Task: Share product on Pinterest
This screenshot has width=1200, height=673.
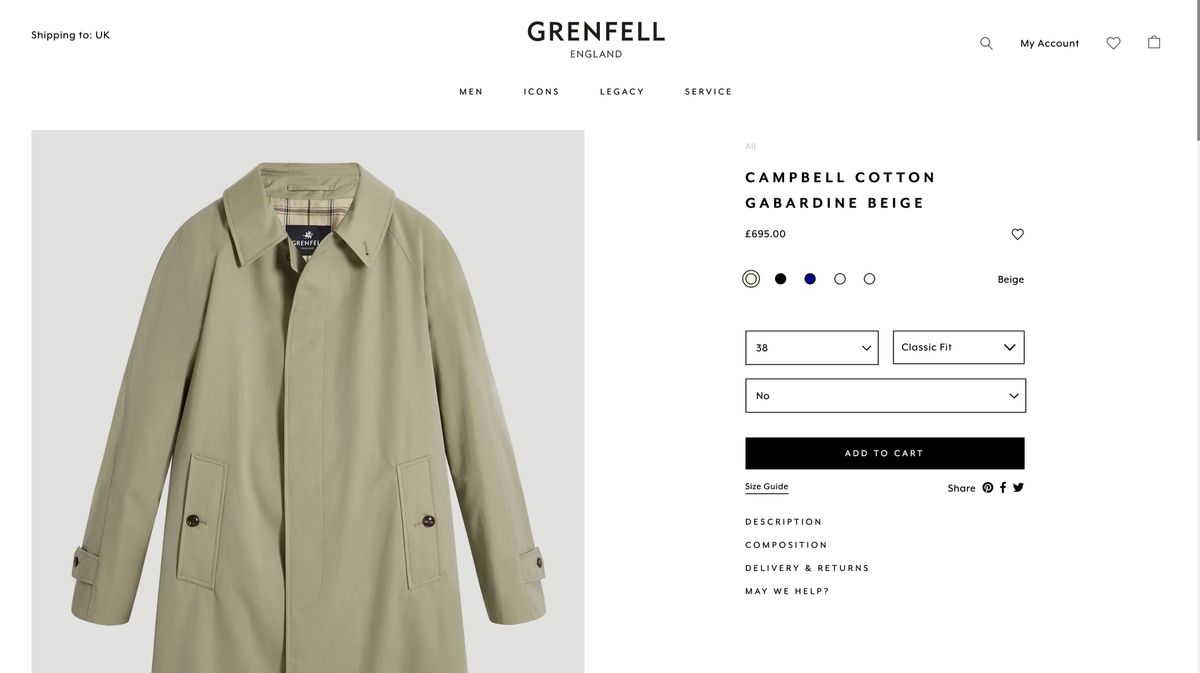Action: (988, 487)
